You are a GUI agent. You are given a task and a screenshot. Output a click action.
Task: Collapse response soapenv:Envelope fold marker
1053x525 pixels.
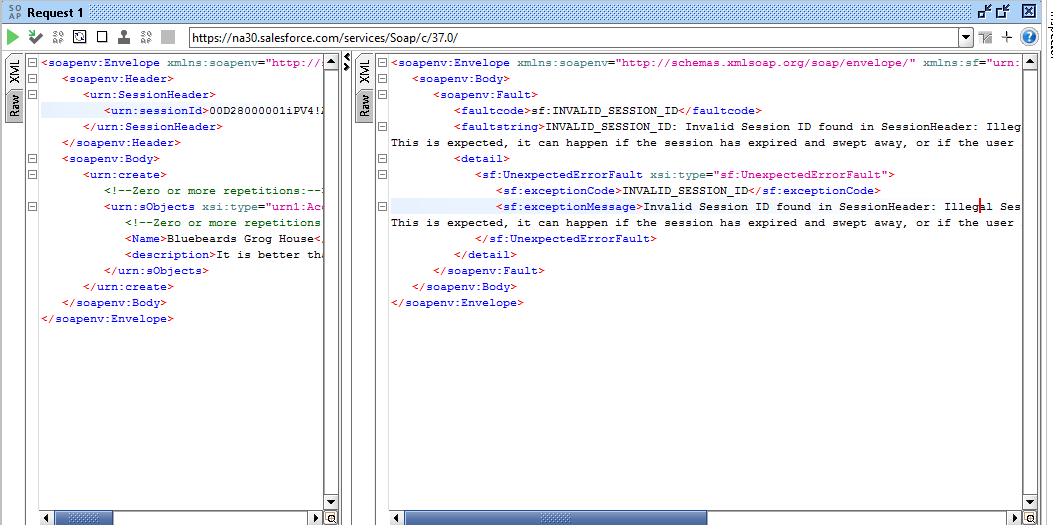(x=382, y=62)
